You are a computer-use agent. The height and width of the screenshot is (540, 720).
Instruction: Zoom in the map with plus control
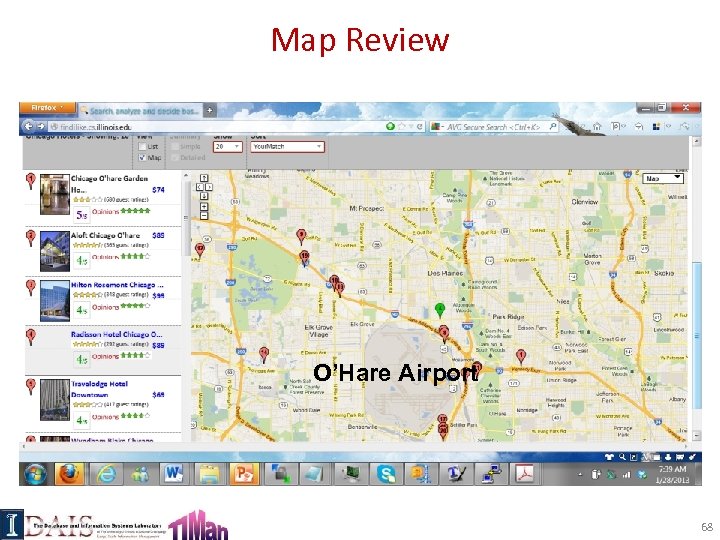204,207
